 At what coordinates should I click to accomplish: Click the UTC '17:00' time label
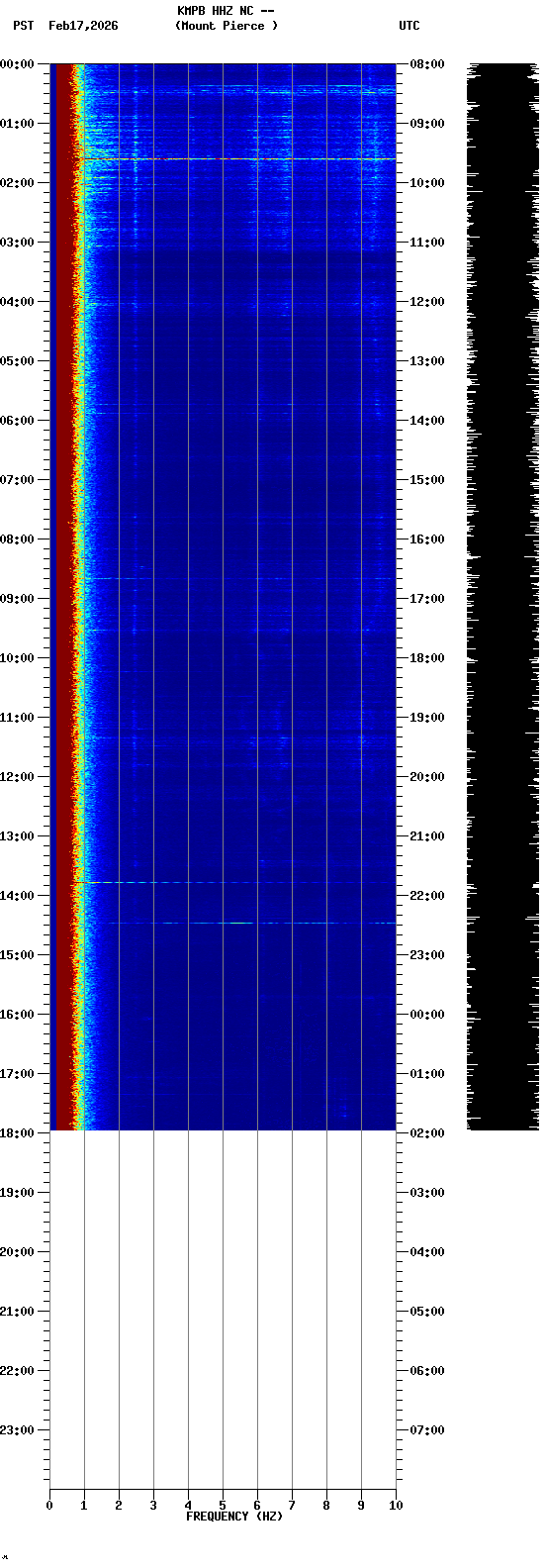pyautogui.click(x=427, y=599)
